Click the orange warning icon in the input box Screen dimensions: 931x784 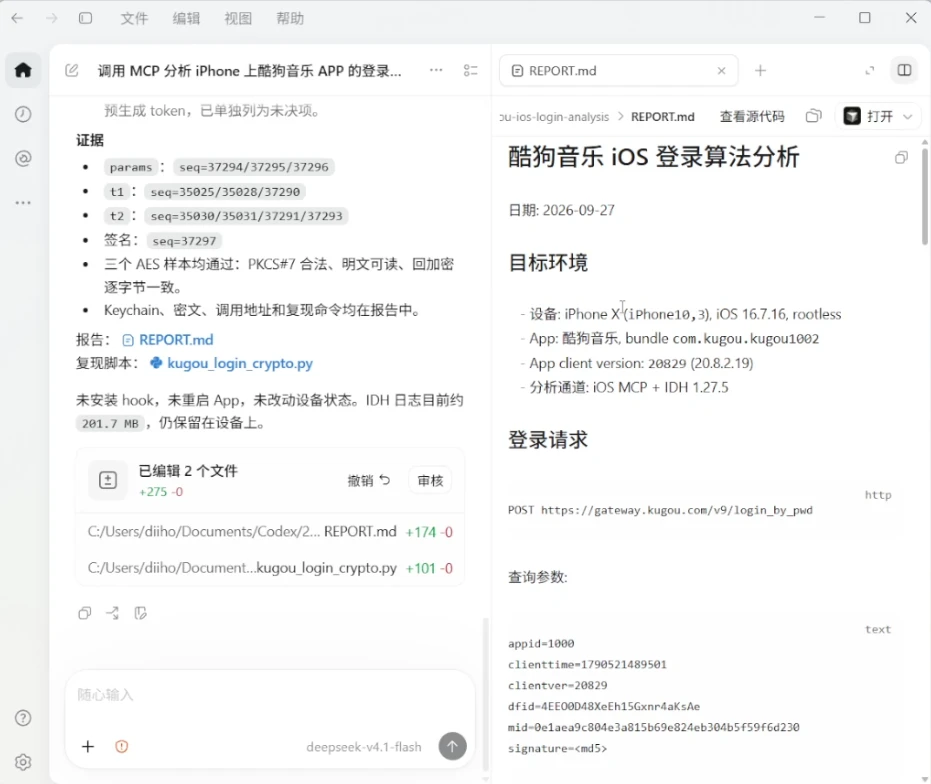tap(122, 747)
